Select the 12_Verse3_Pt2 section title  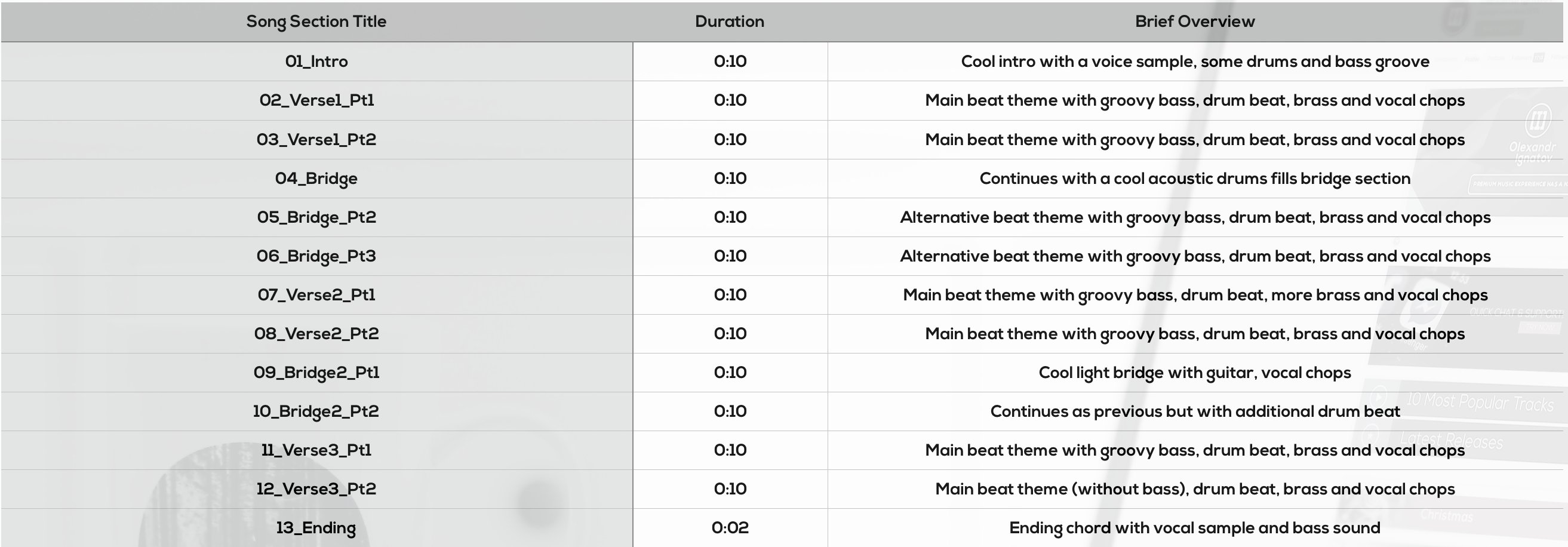316,489
